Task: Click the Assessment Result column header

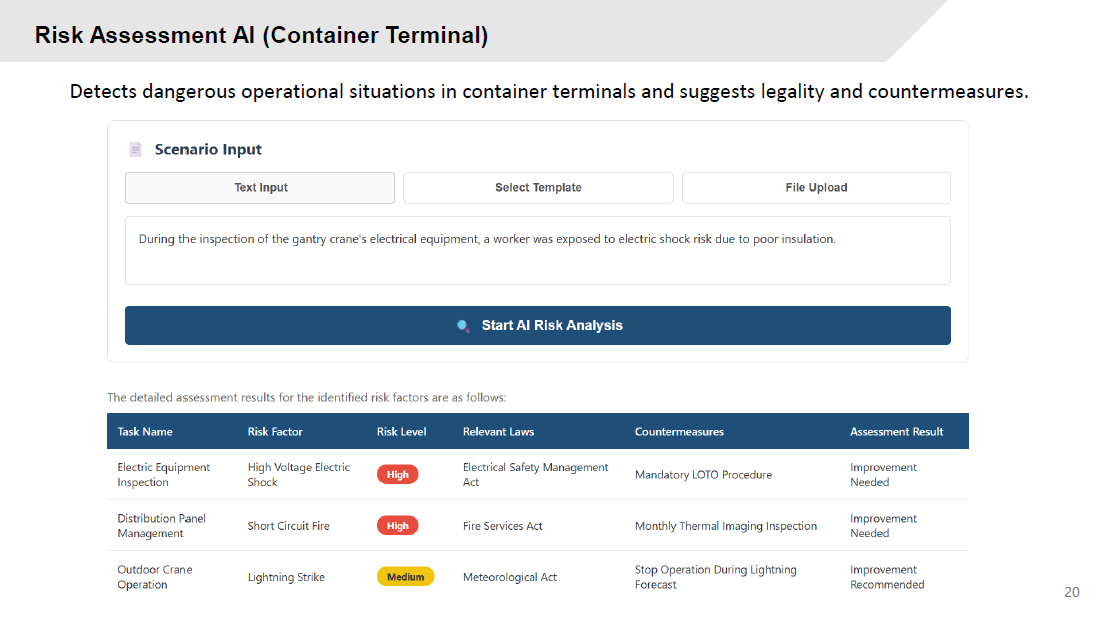Action: tap(896, 432)
